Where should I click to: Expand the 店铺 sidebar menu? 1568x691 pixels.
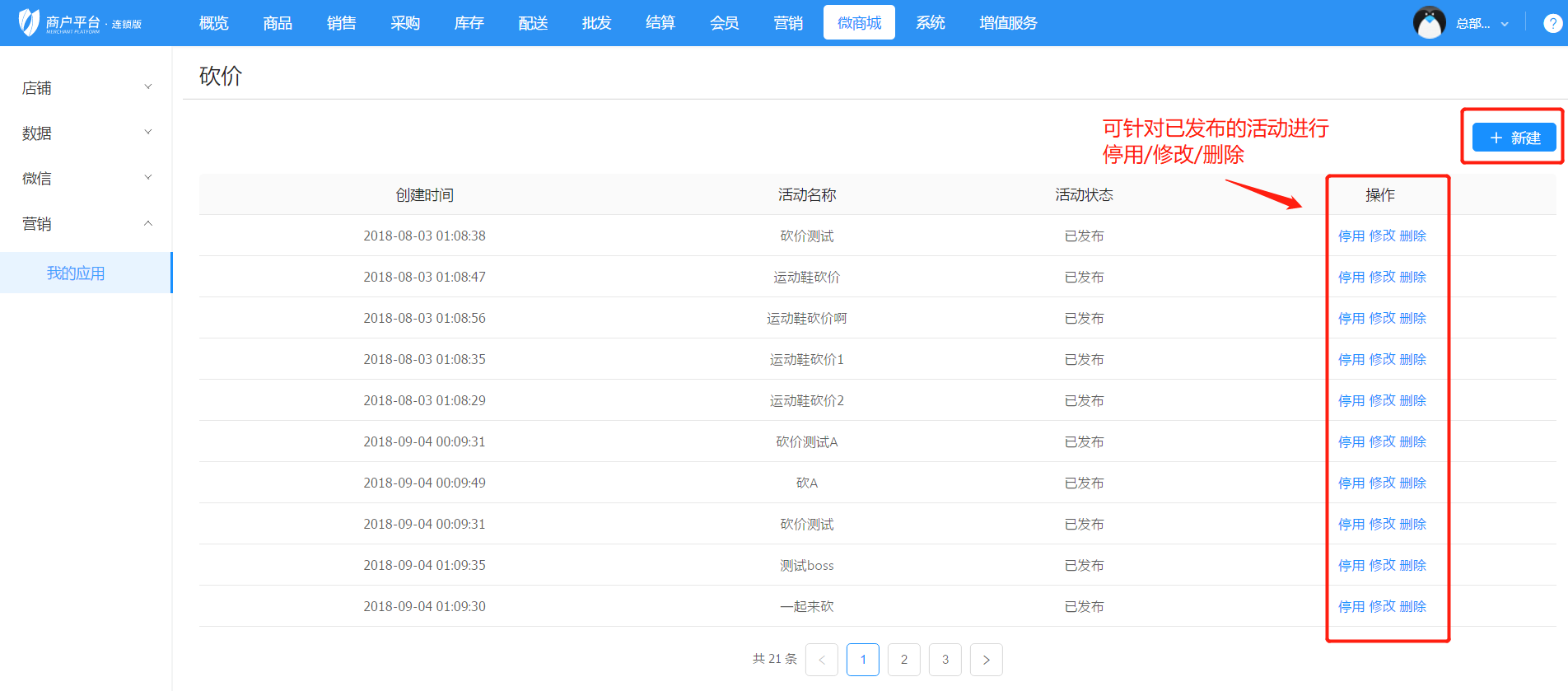[x=86, y=87]
